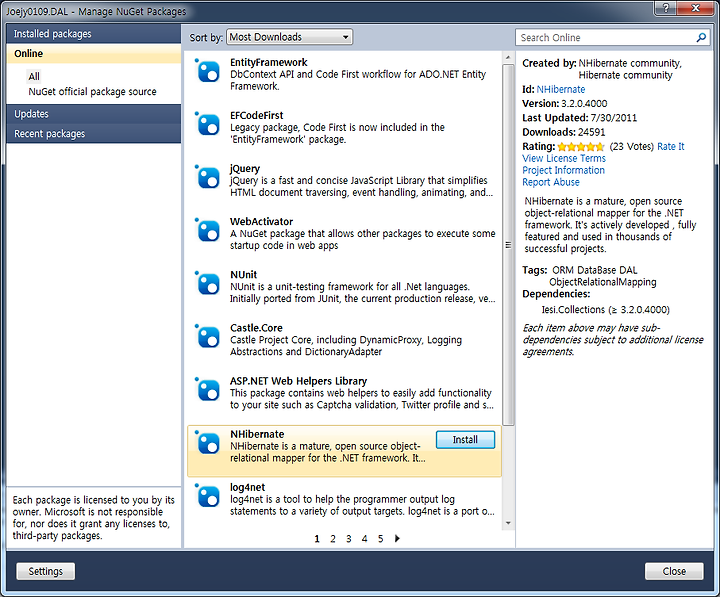Viewport: 720px width, 597px height.
Task: Click the search magnifier icon
Action: click(701, 38)
